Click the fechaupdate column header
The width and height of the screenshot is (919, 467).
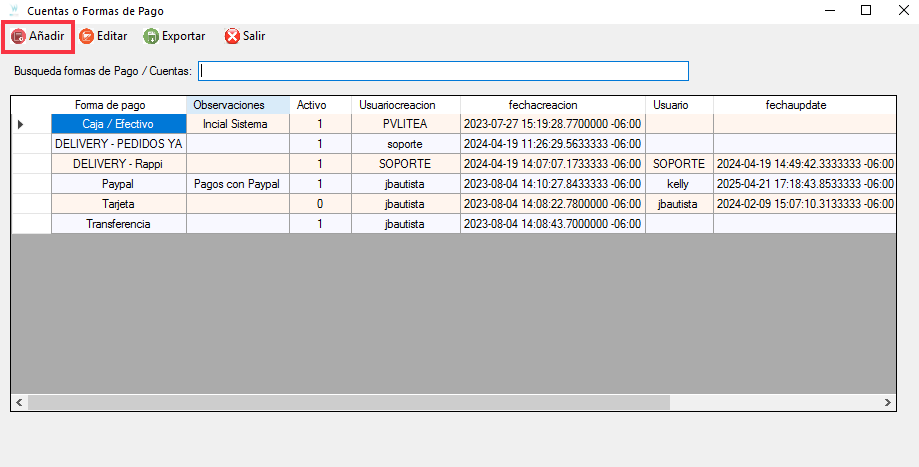[x=803, y=105]
